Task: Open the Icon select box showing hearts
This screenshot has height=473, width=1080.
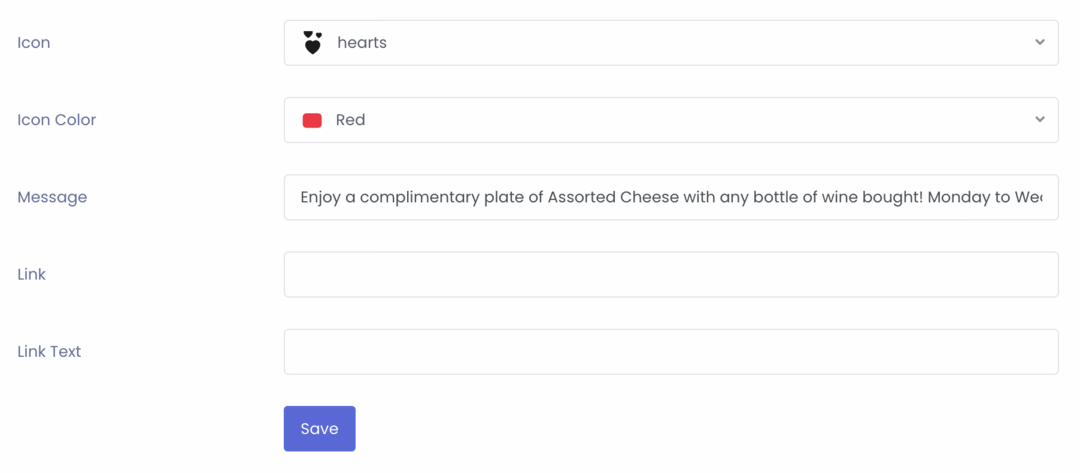Action: (671, 43)
